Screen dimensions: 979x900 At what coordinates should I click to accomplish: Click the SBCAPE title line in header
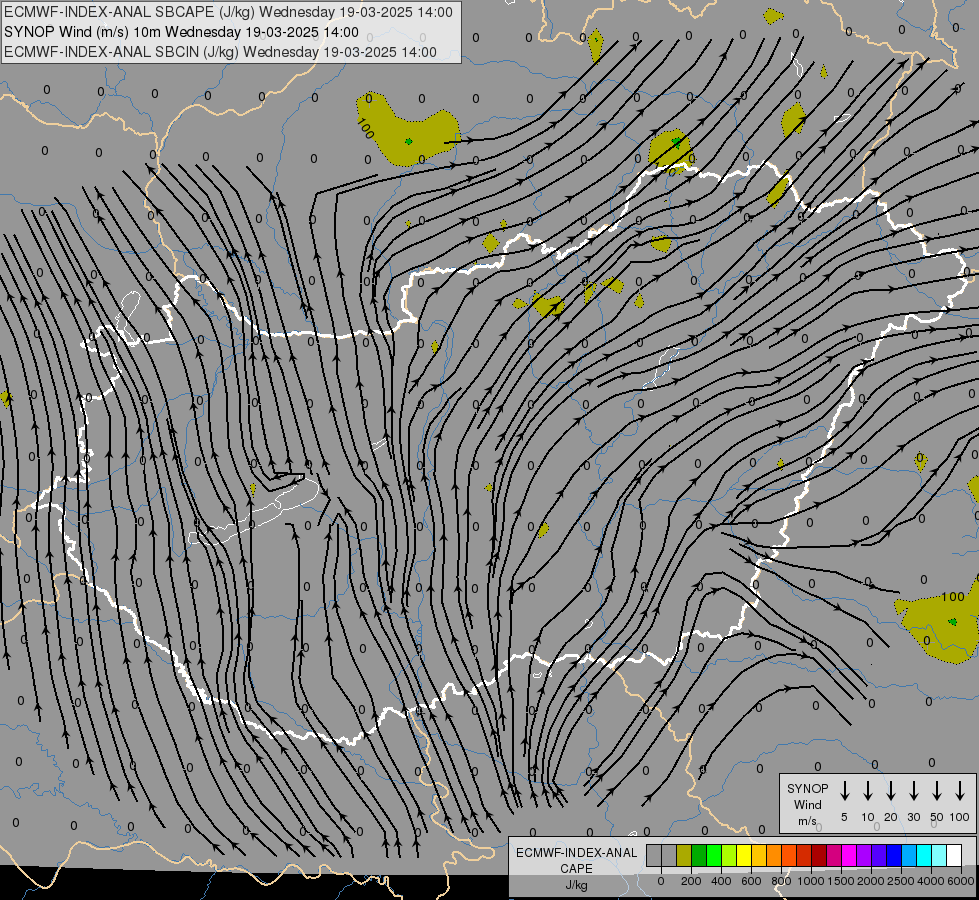click(228, 12)
